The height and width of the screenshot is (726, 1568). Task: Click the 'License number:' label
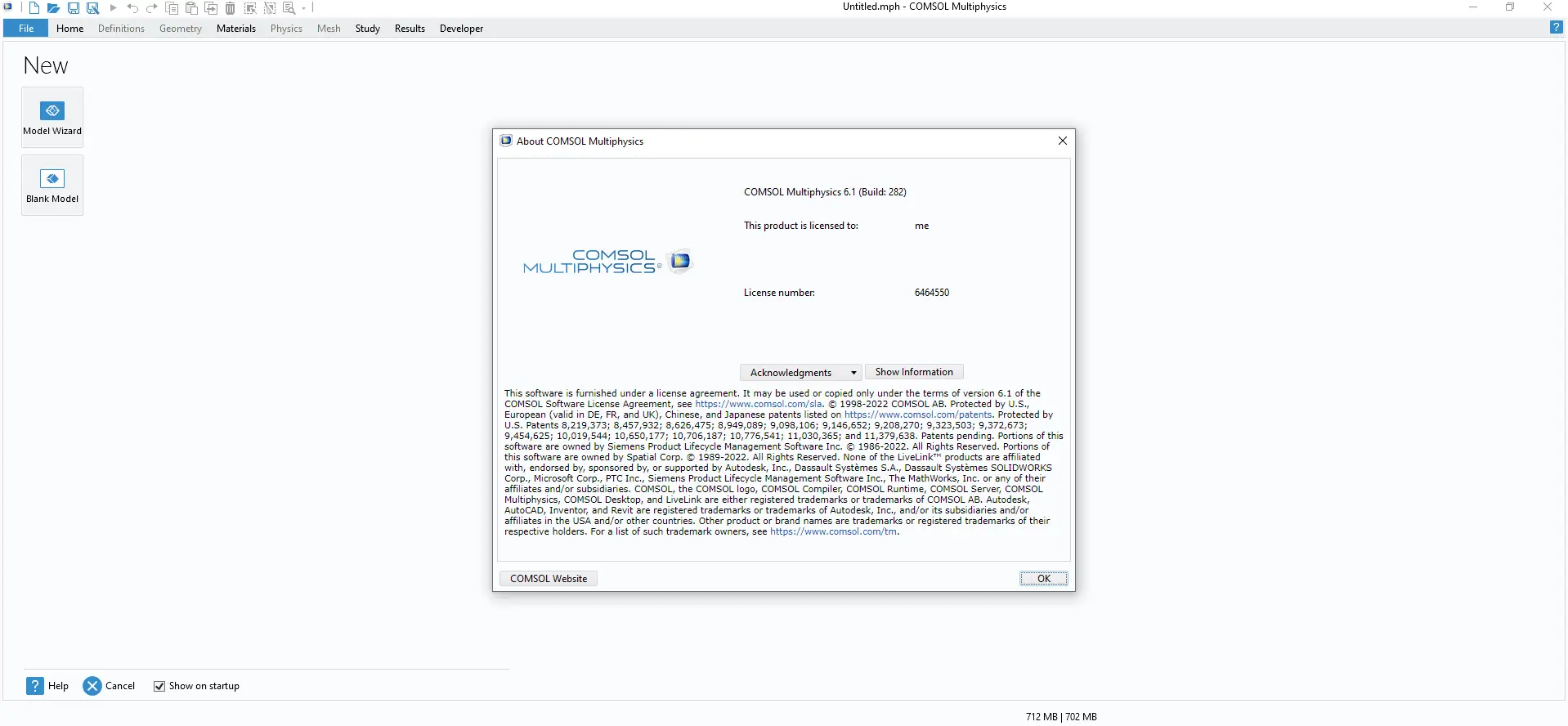(x=779, y=293)
